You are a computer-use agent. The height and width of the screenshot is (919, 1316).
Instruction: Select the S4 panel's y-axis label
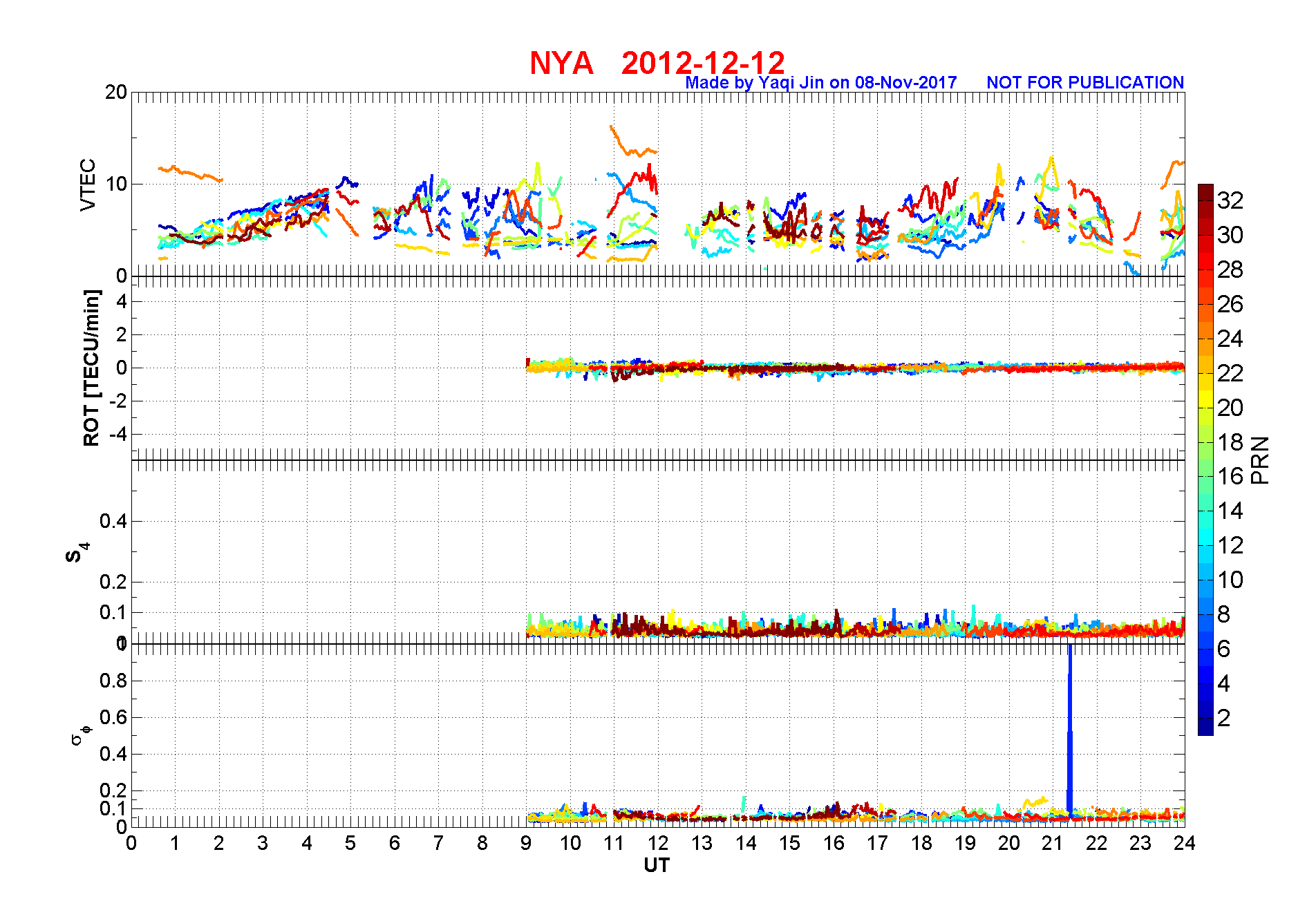(77, 553)
